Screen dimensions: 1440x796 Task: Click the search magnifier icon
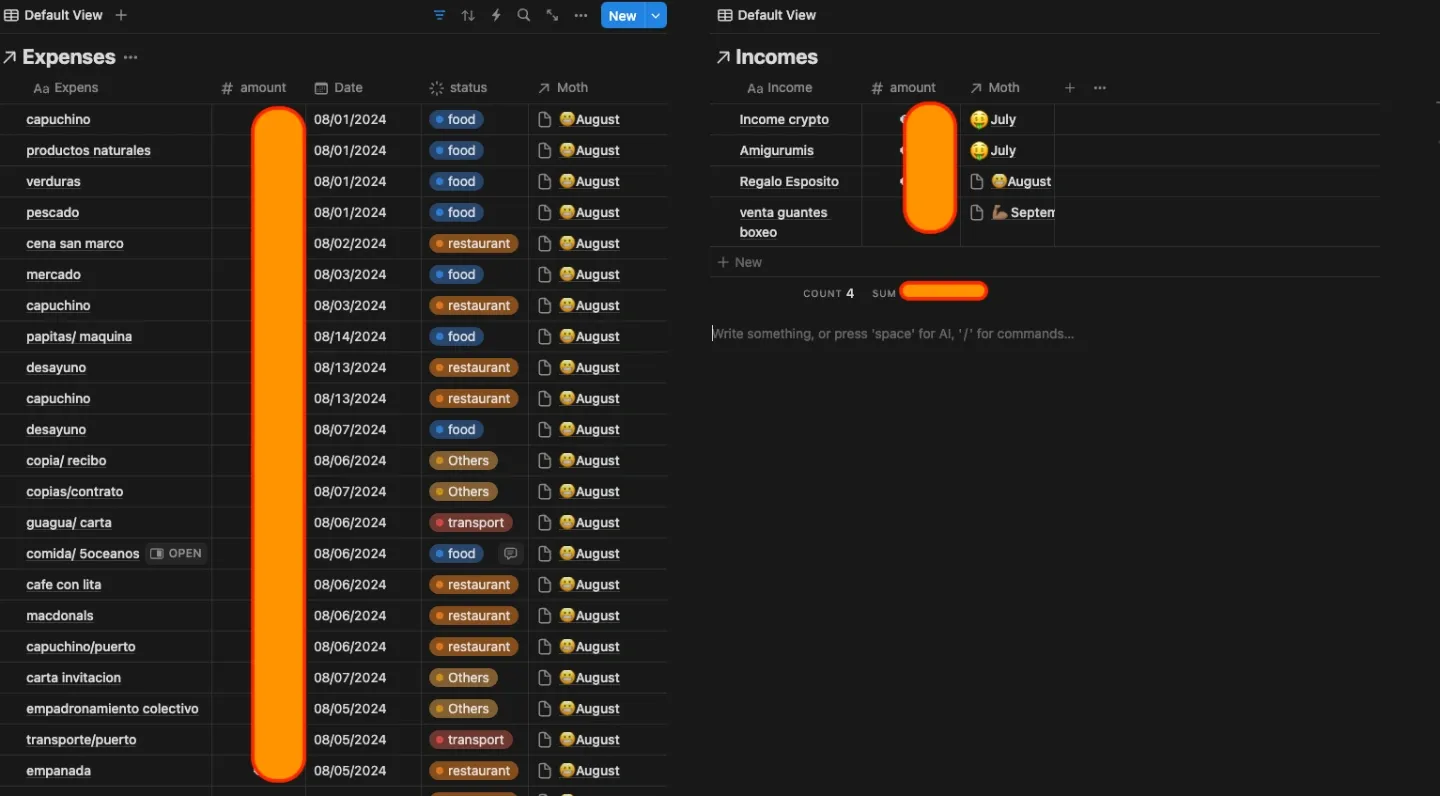click(524, 16)
